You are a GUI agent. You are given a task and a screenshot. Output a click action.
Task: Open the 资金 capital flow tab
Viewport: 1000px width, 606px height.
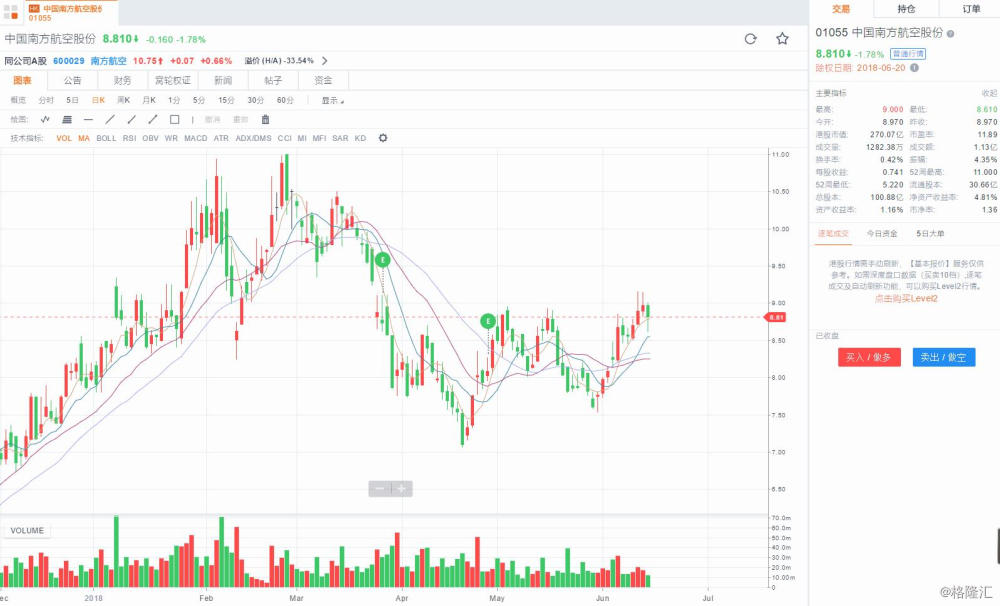[323, 80]
